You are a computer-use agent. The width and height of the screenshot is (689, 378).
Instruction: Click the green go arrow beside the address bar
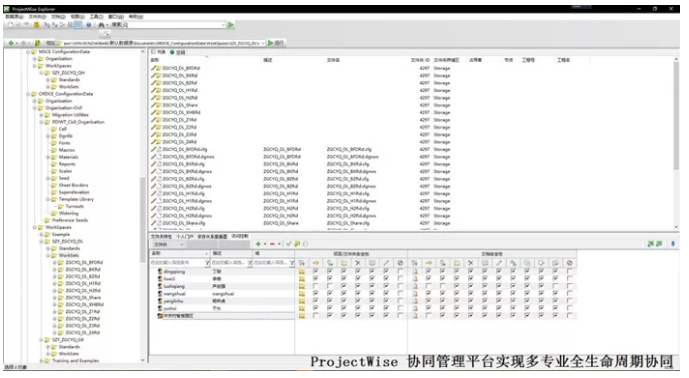pos(271,43)
